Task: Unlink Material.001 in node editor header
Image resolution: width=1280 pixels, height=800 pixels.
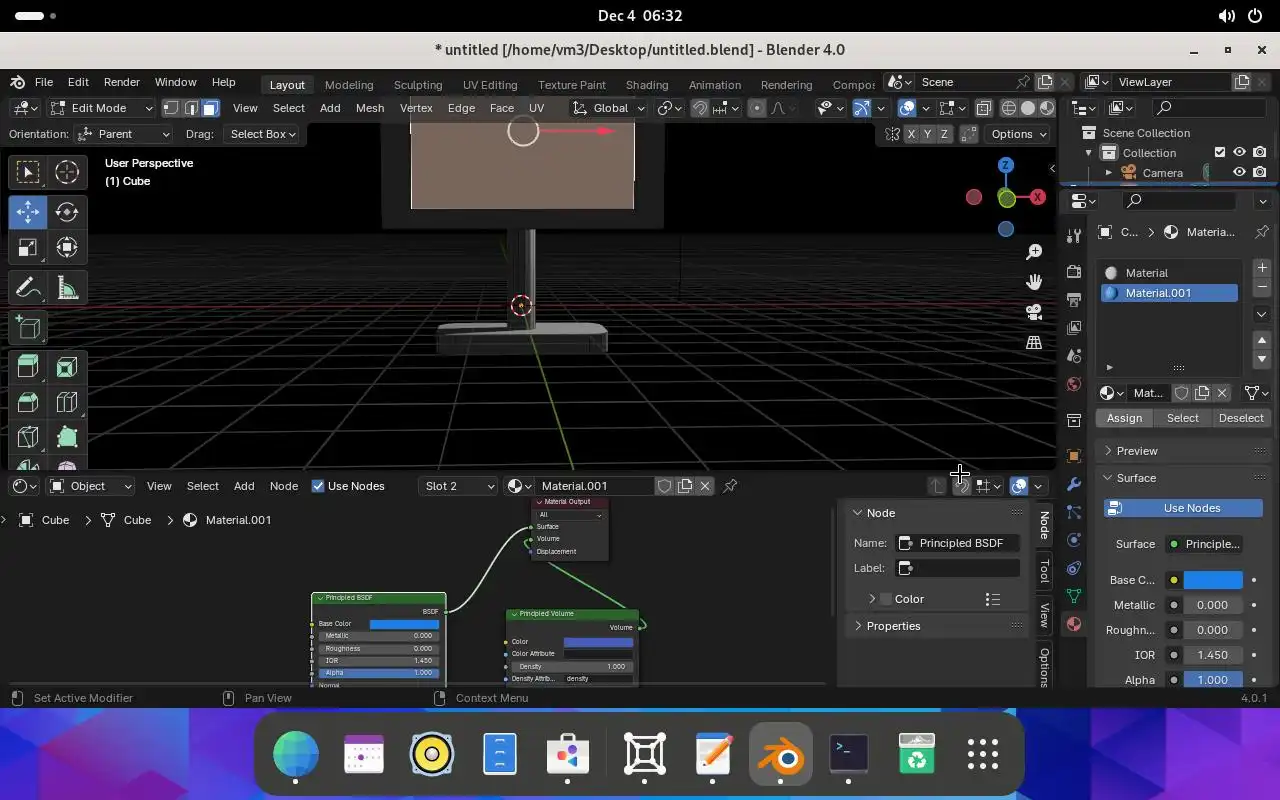Action: pyautogui.click(x=705, y=486)
